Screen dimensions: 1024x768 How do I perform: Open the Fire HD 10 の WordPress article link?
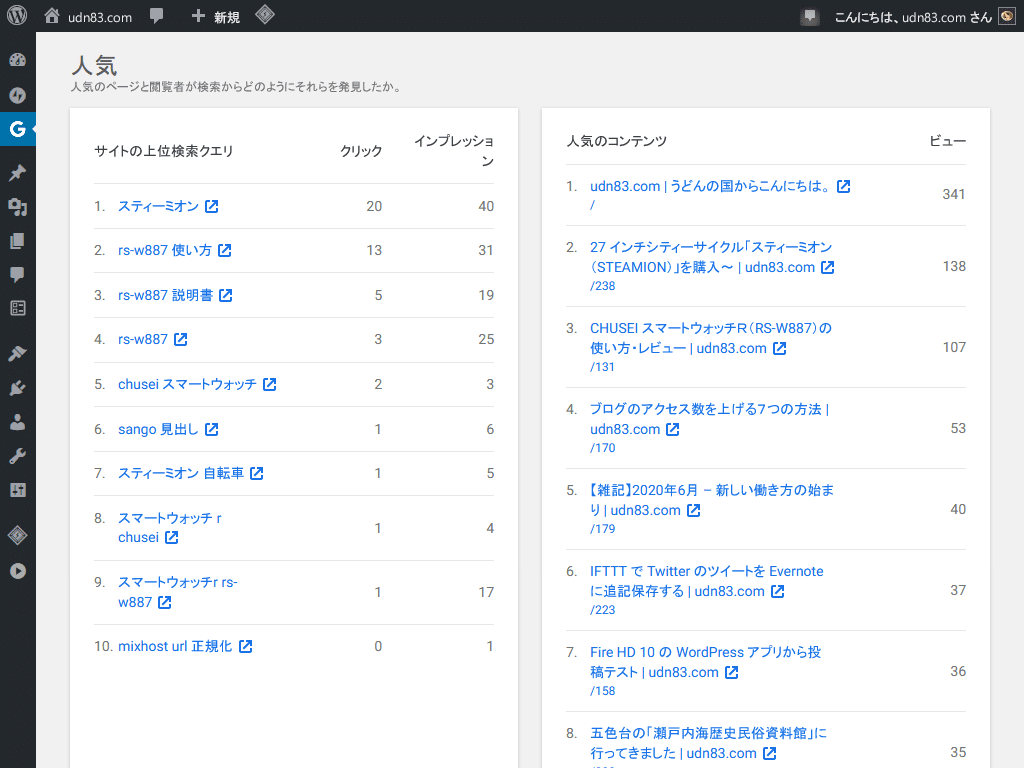pos(706,662)
